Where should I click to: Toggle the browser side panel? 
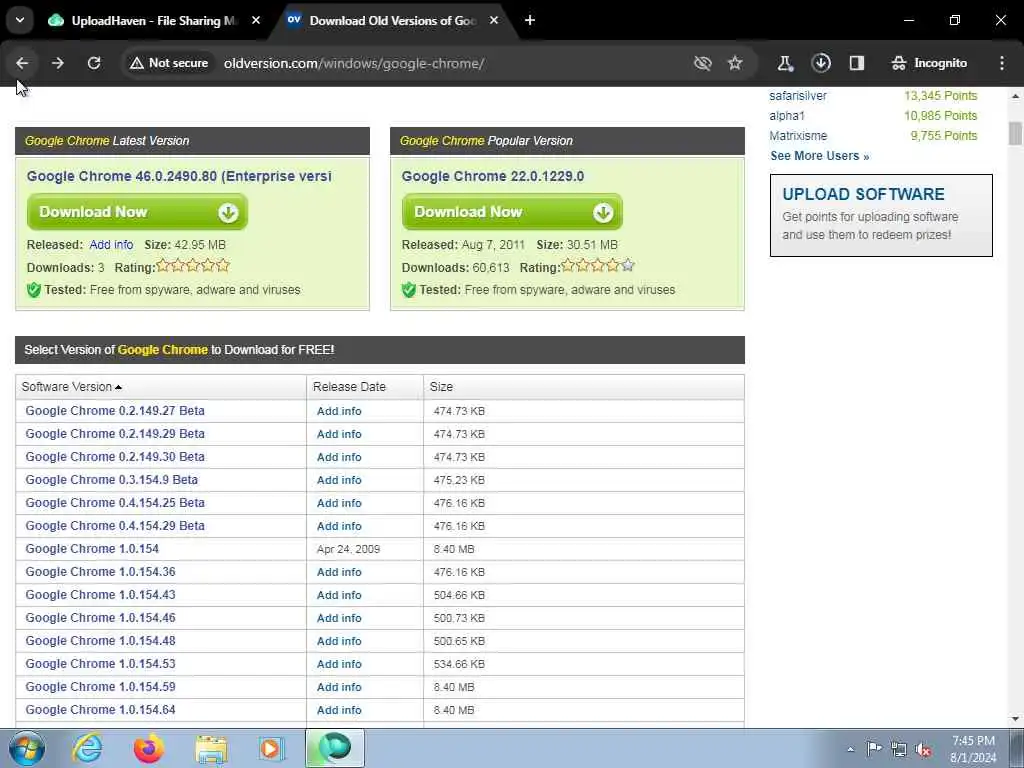pos(857,63)
